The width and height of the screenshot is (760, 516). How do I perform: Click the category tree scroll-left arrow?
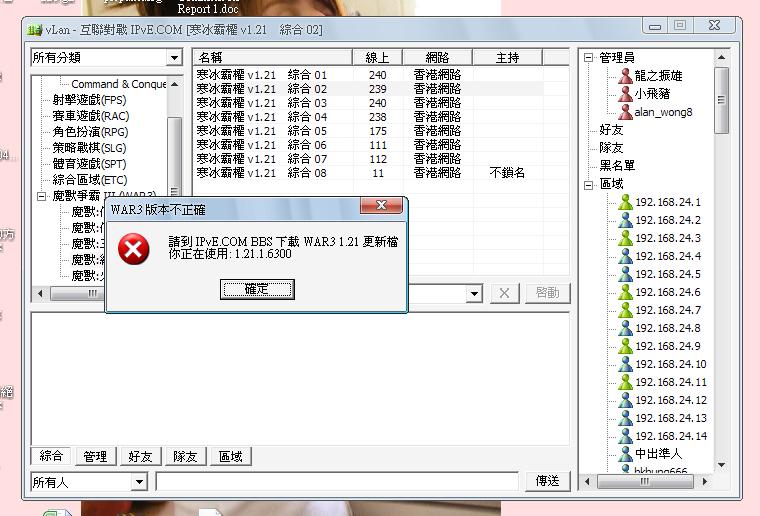(x=40, y=294)
